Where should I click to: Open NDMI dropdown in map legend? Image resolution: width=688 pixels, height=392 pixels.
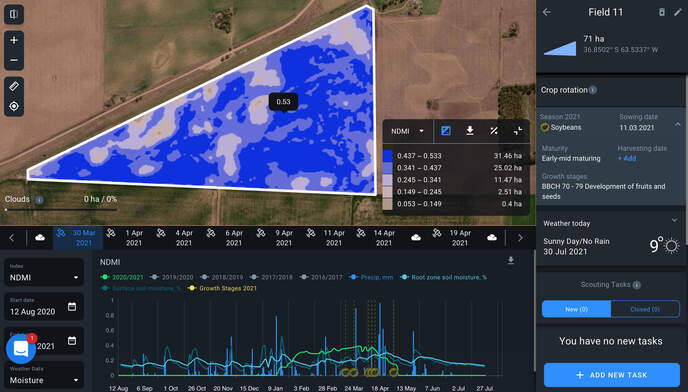click(407, 131)
